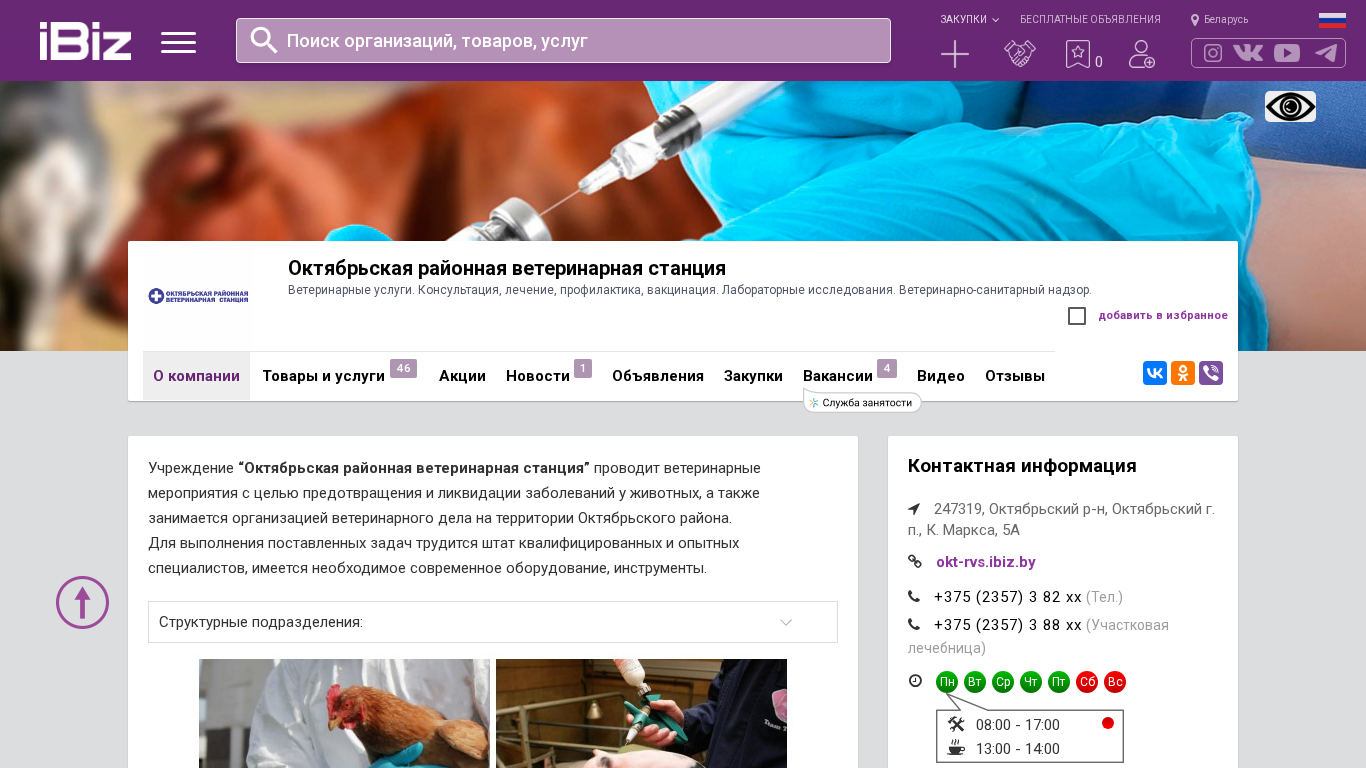
Task: Open the Telegram icon in header
Action: coord(1326,53)
